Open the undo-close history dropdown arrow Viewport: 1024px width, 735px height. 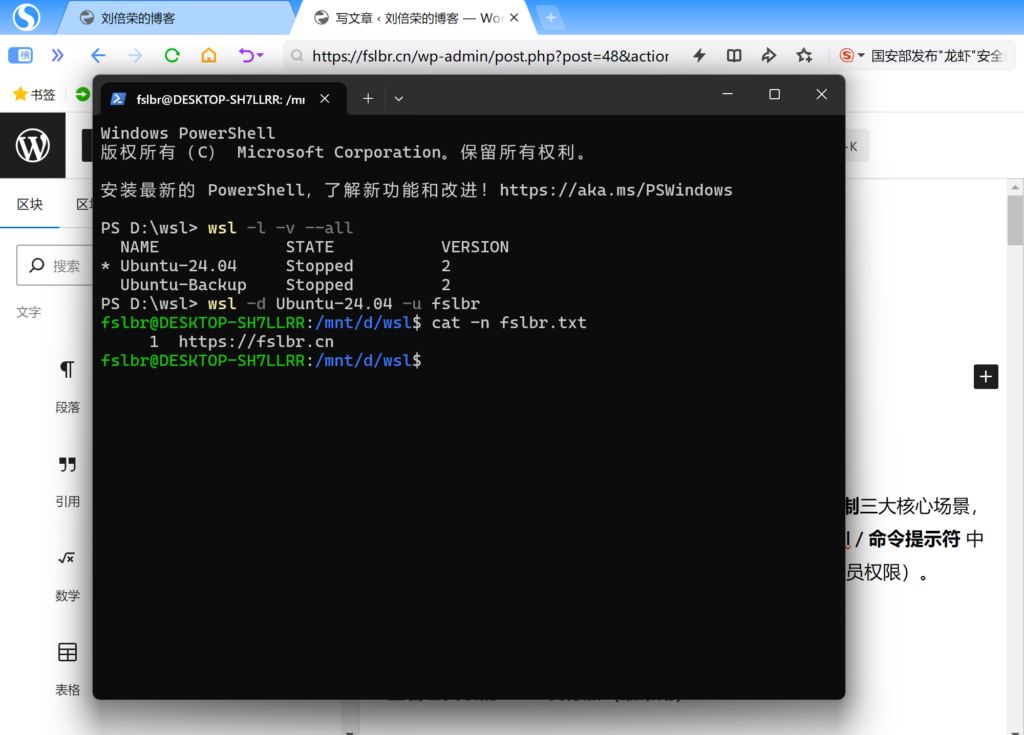pos(260,55)
